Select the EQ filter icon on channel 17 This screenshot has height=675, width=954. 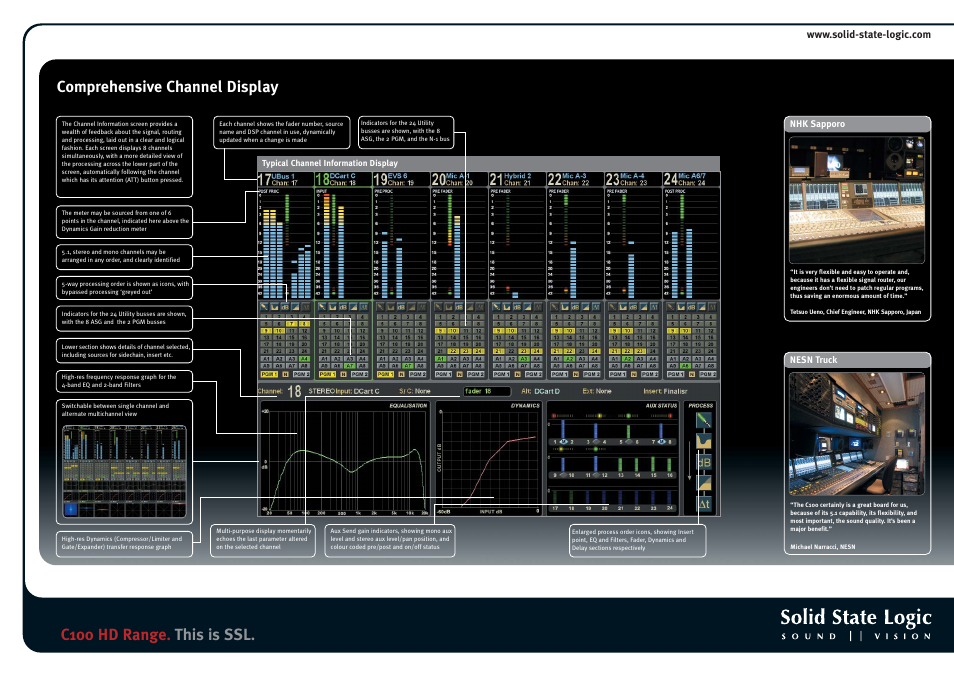tap(274, 307)
